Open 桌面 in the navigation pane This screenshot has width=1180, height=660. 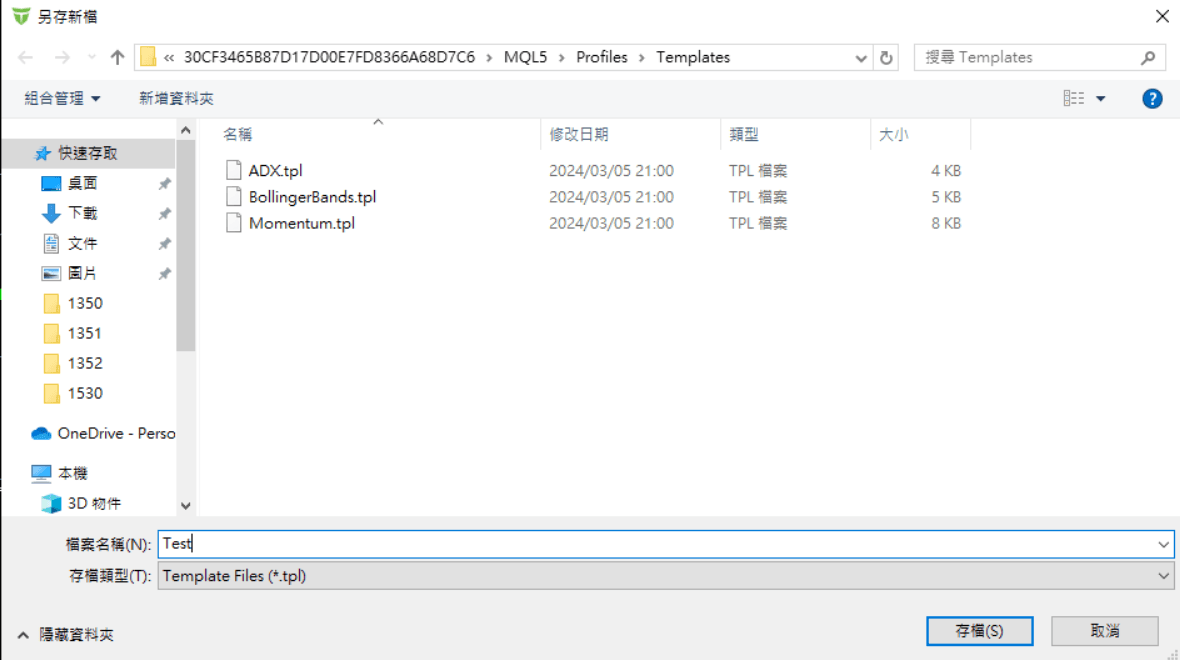[x=82, y=184]
